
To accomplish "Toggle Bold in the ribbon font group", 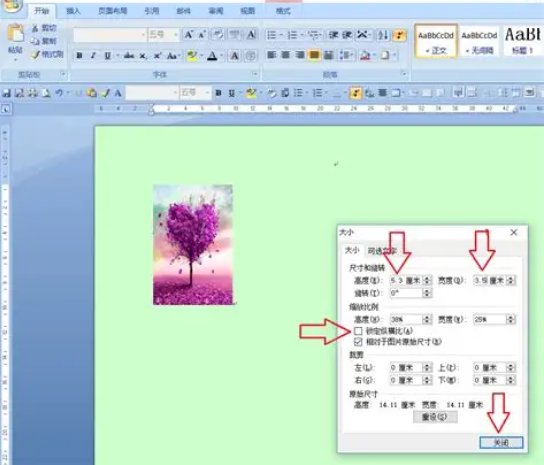I will [79, 56].
